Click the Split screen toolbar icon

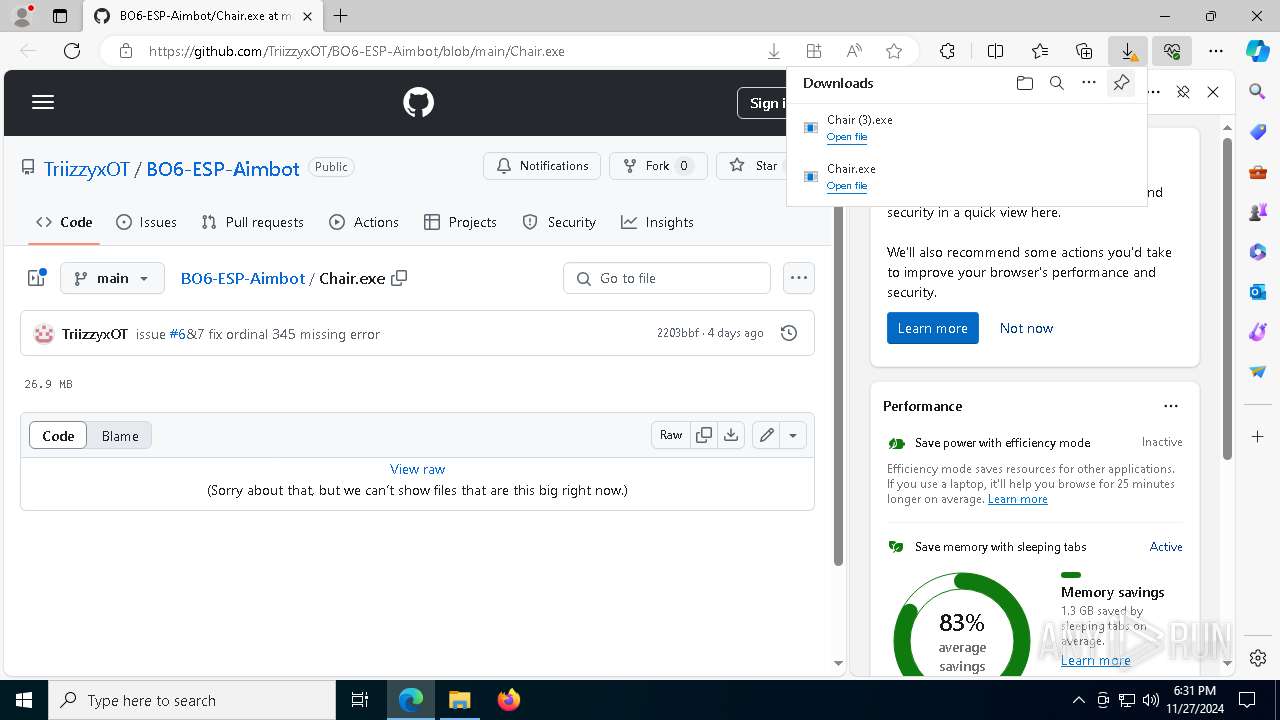point(995,51)
